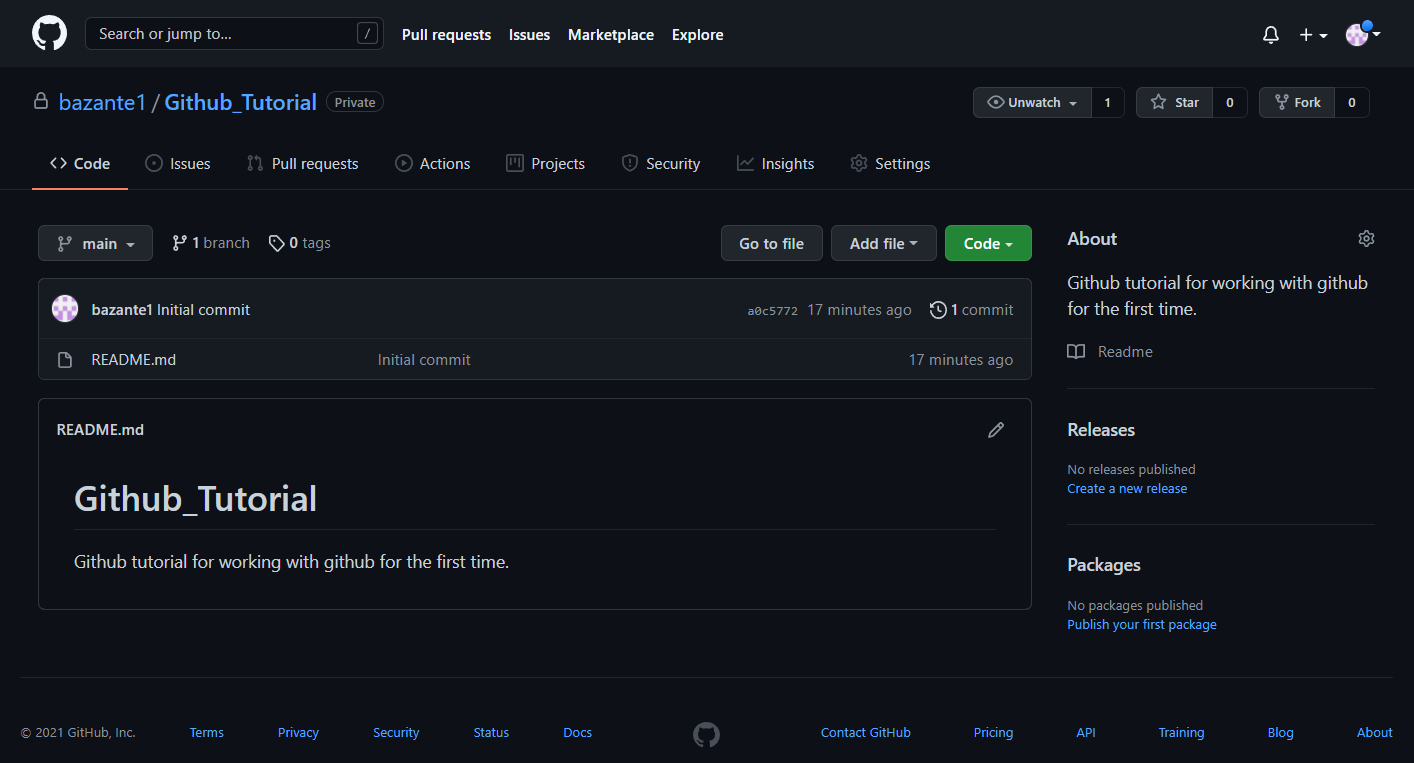The image size is (1414, 763).
Task: Open notifications via the bell icon
Action: [x=1270, y=34]
